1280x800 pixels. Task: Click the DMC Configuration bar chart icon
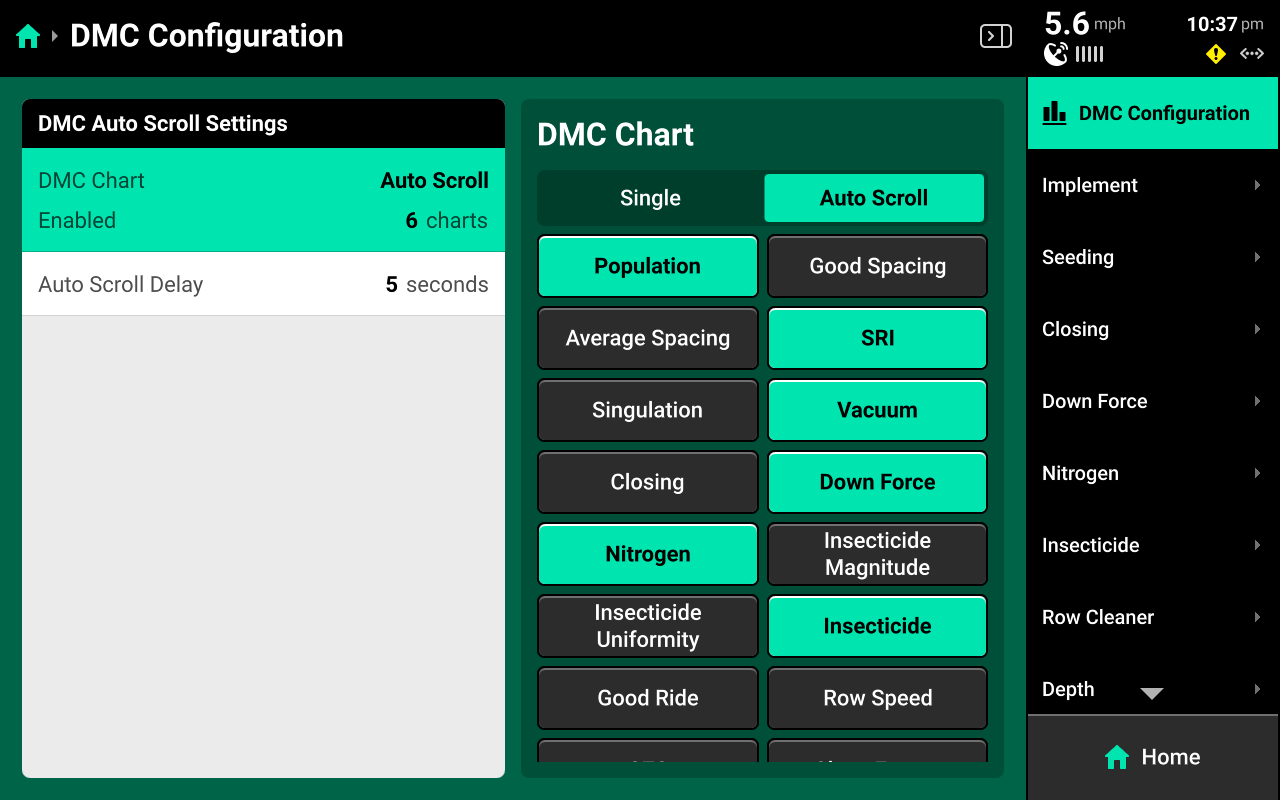1054,113
